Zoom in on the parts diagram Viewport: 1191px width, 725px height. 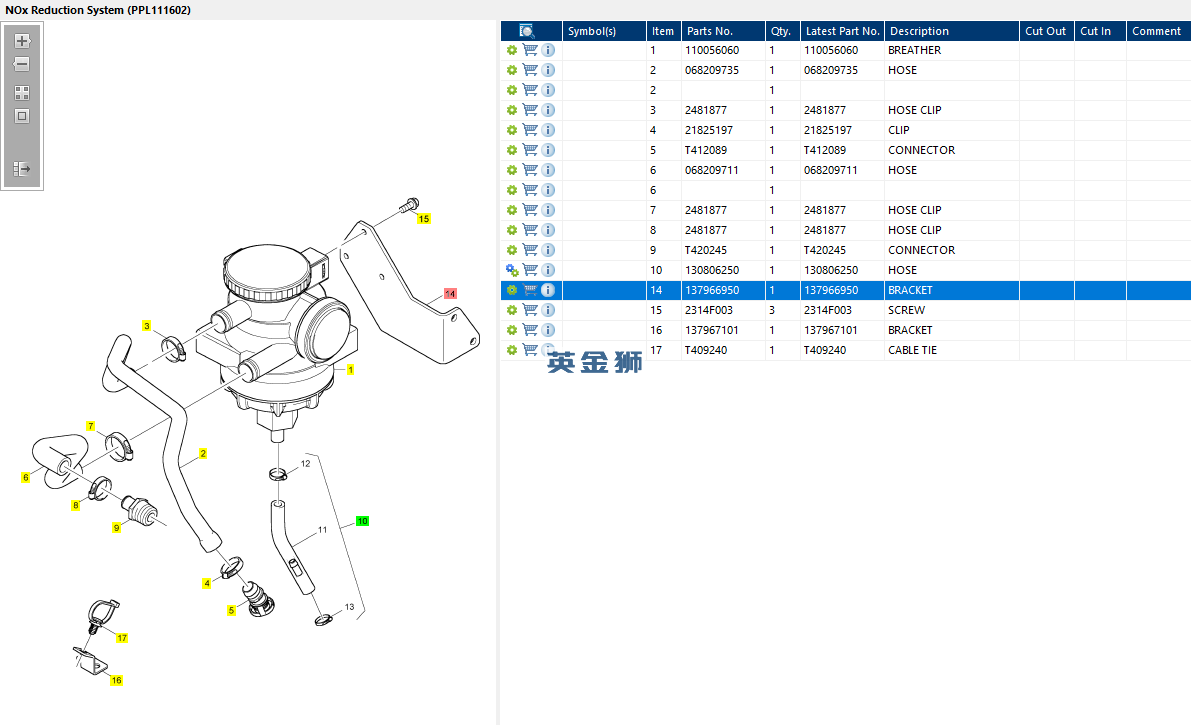(22, 41)
